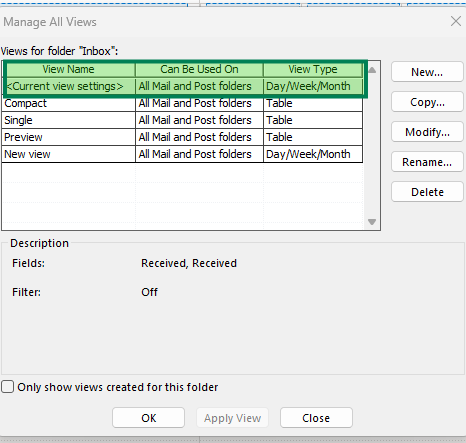Image resolution: width=466 pixels, height=443 pixels.
Task: Click the Copy... button
Action: coord(427,102)
